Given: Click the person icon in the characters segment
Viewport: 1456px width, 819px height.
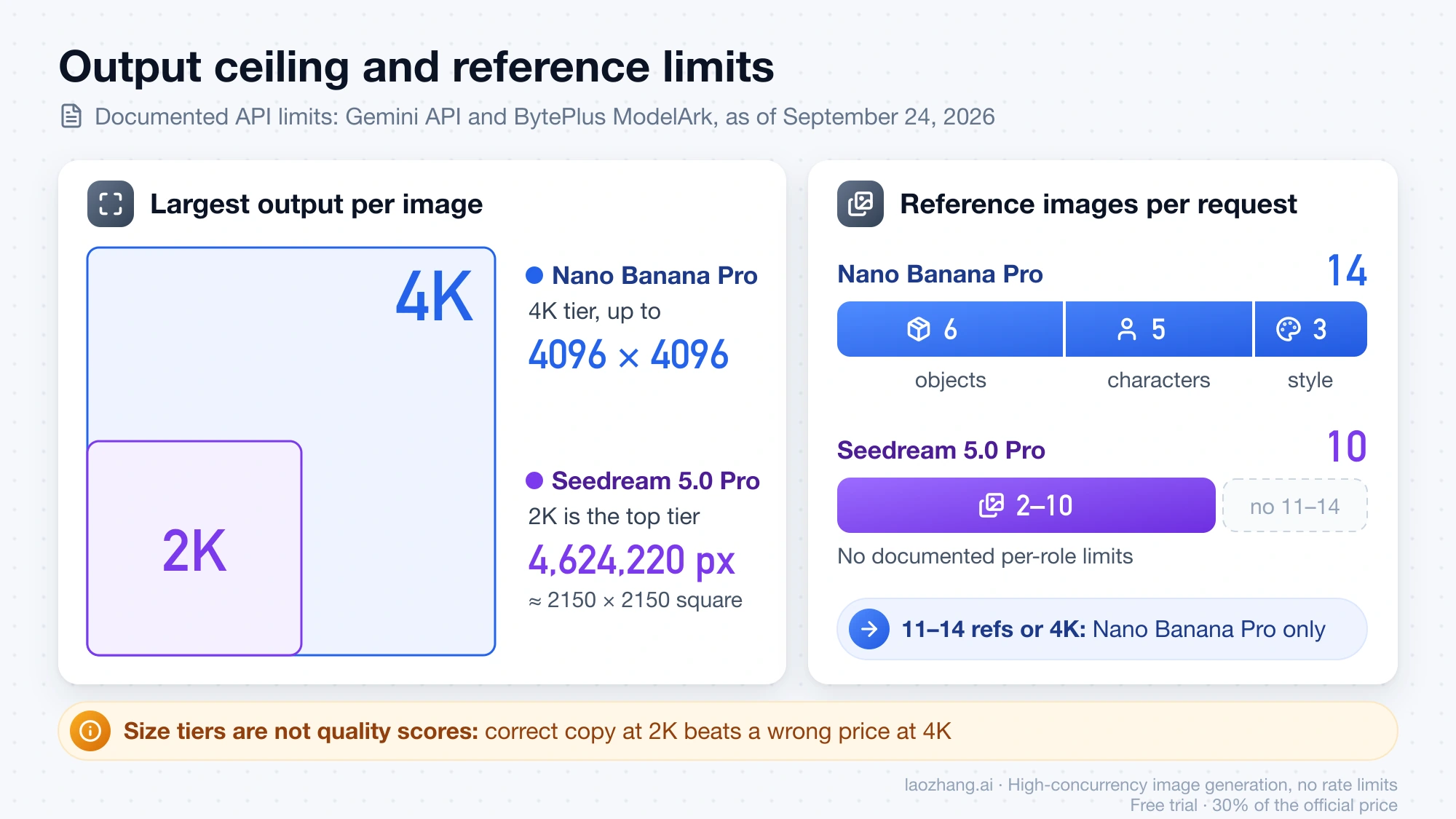Looking at the screenshot, I should tap(1127, 329).
